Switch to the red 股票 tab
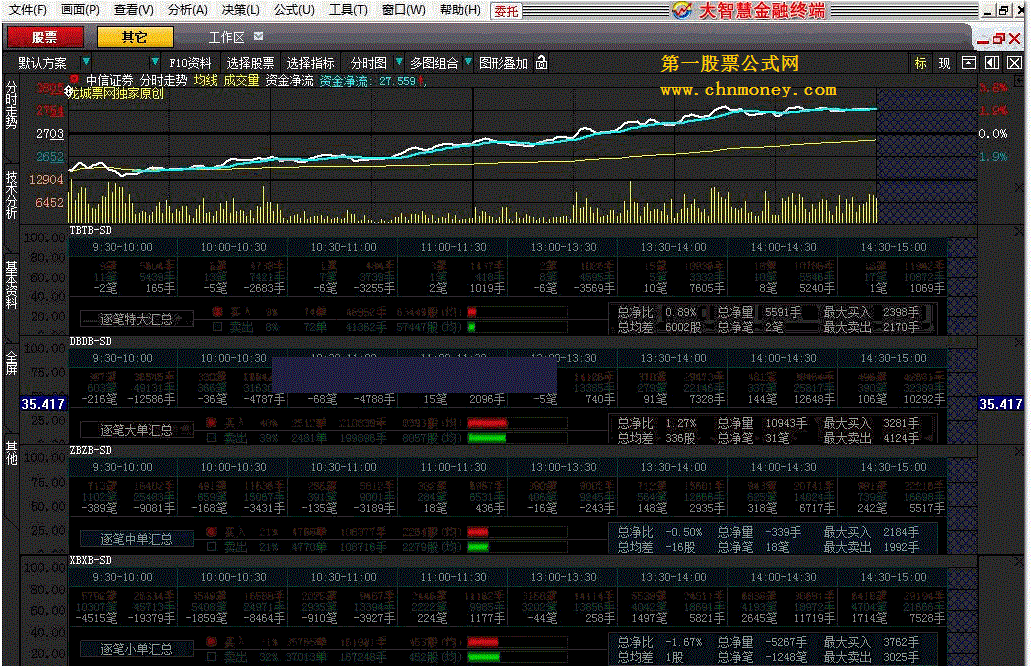The image size is (1031, 666). coord(45,37)
